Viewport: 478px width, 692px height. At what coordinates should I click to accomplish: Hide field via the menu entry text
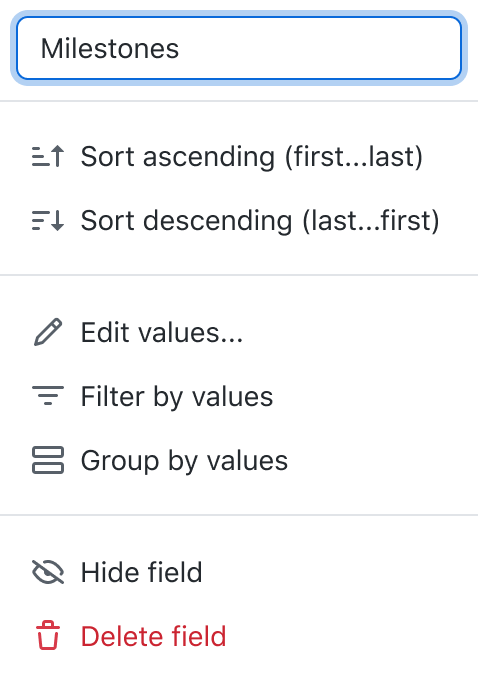141,572
